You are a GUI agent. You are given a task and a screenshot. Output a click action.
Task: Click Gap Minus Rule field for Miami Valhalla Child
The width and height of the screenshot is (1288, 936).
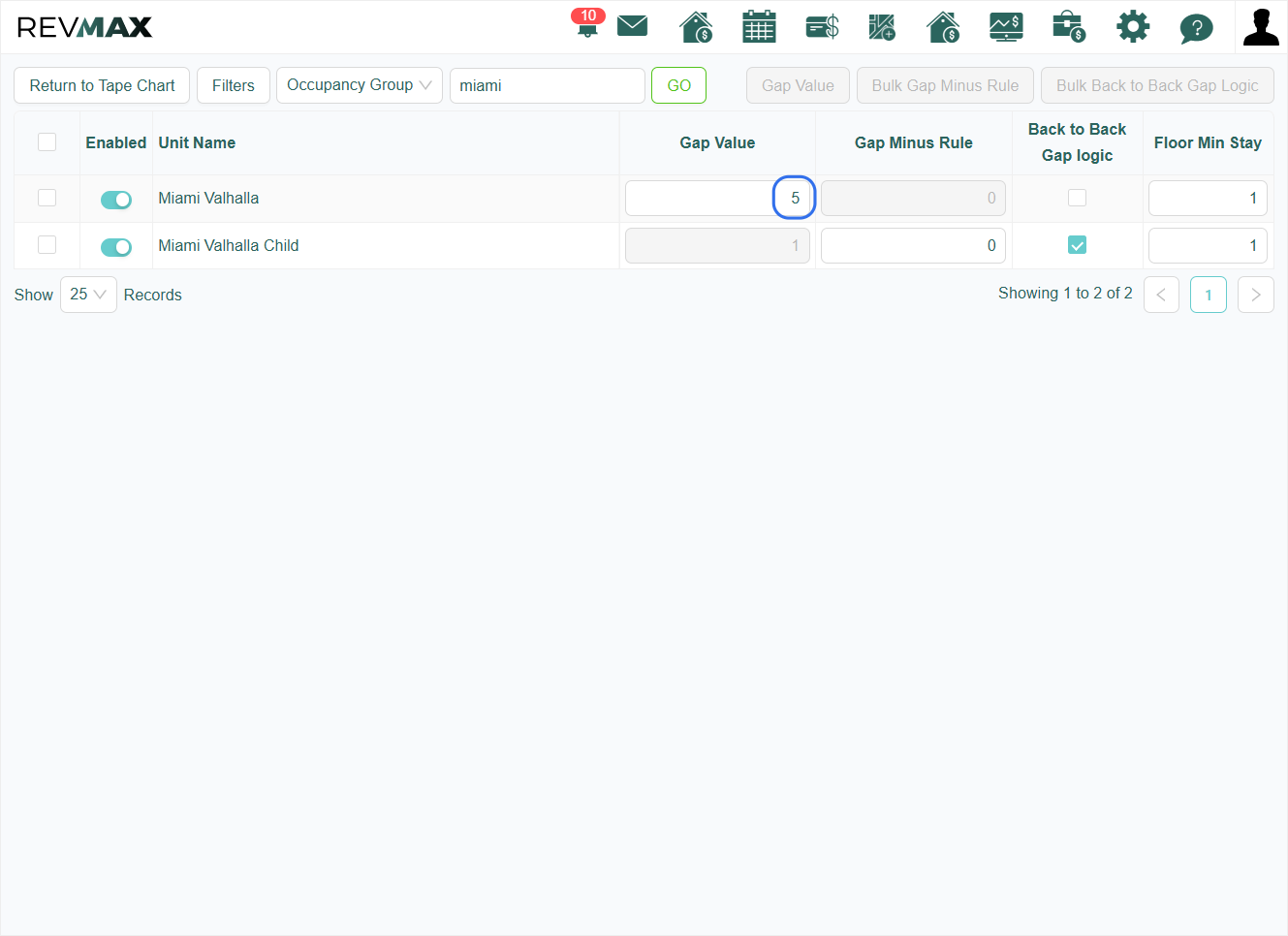coord(913,245)
